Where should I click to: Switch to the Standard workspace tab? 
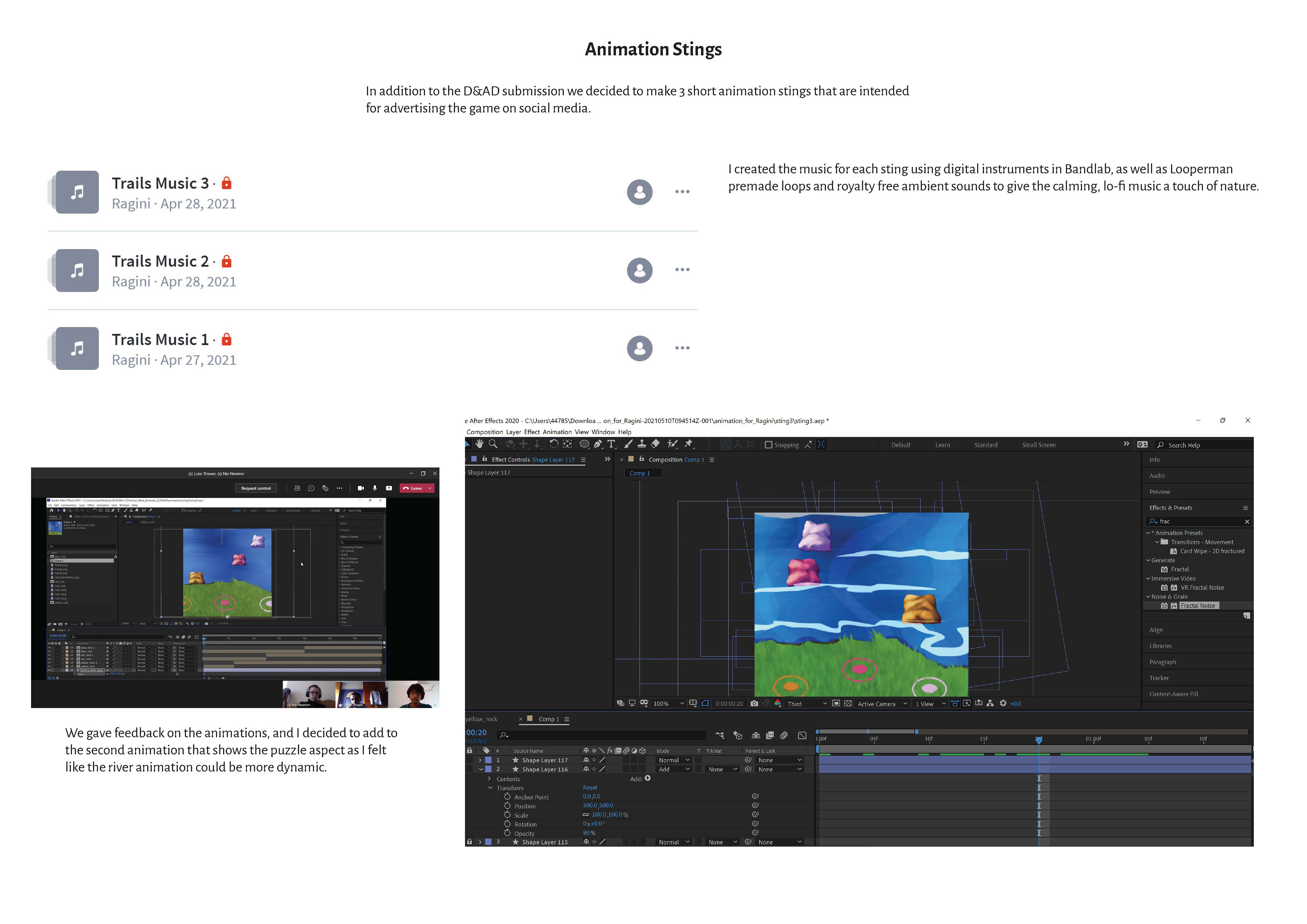point(985,445)
